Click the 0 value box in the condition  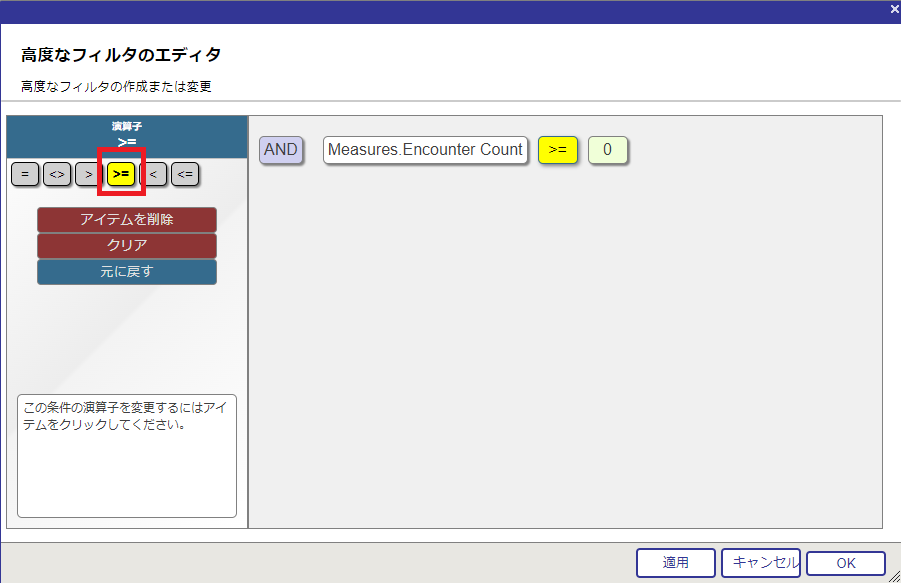click(x=607, y=150)
